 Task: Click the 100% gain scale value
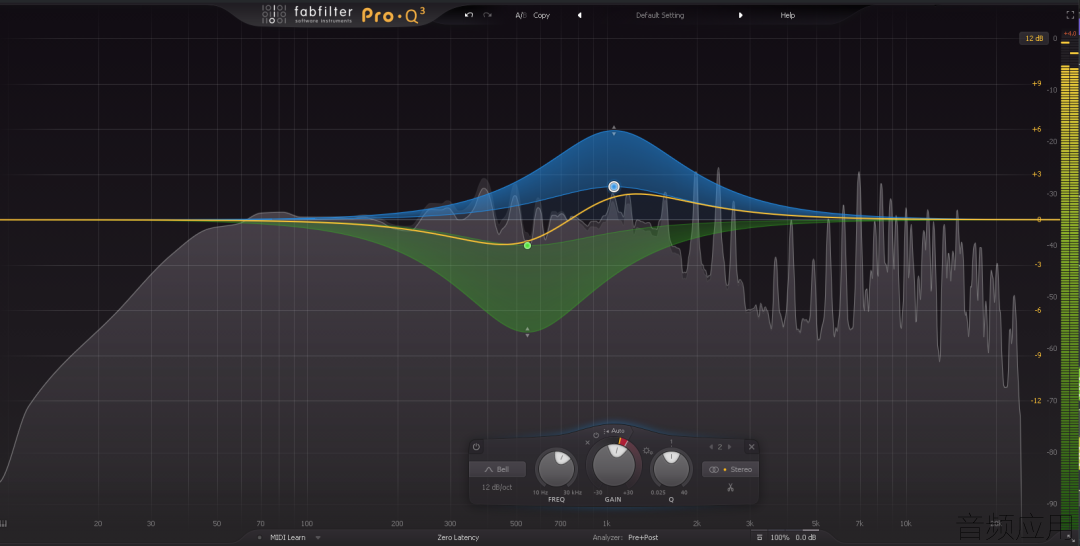coord(780,538)
